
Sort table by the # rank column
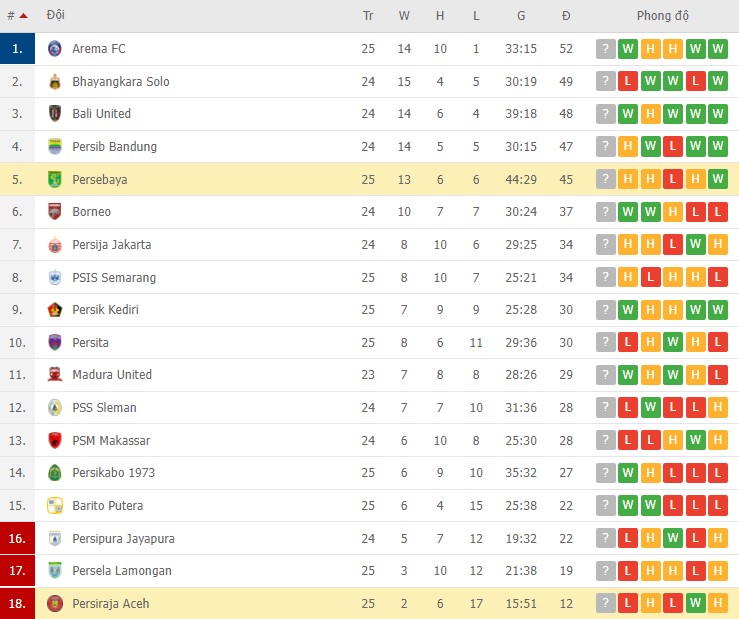tap(17, 16)
